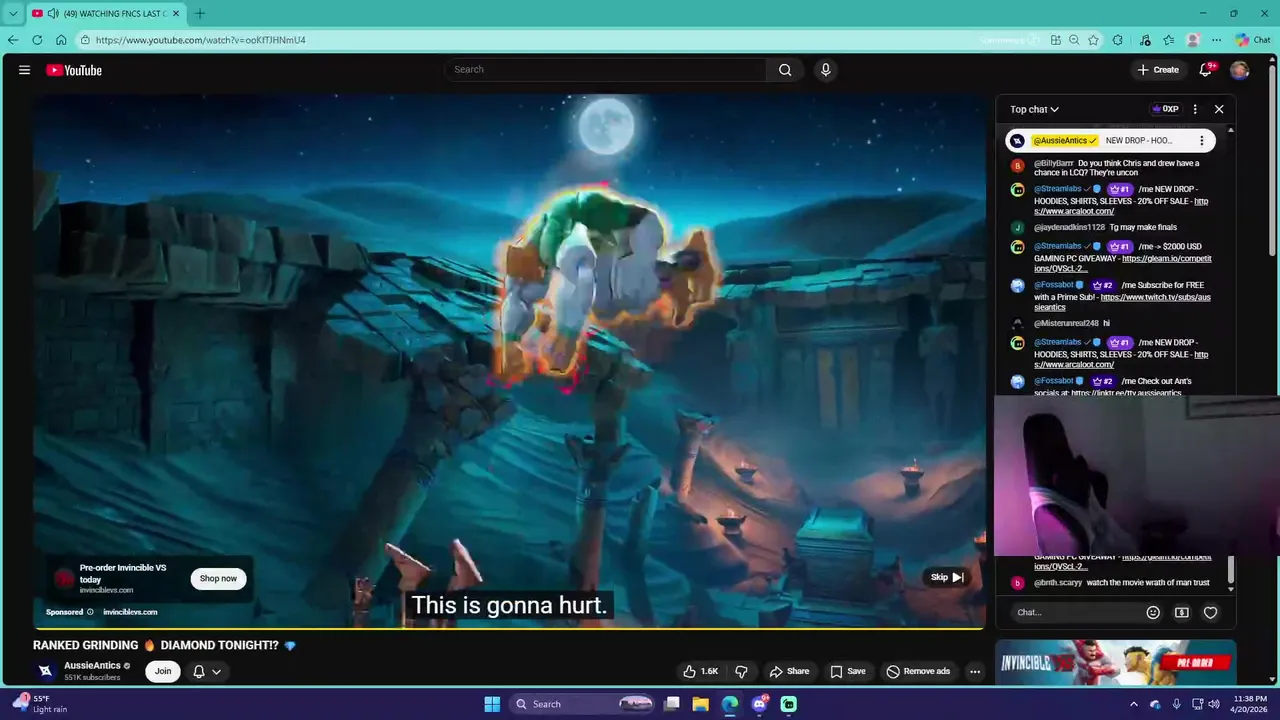The height and width of the screenshot is (720, 1280).
Task: Click the search magnifier button
Action: point(785,70)
